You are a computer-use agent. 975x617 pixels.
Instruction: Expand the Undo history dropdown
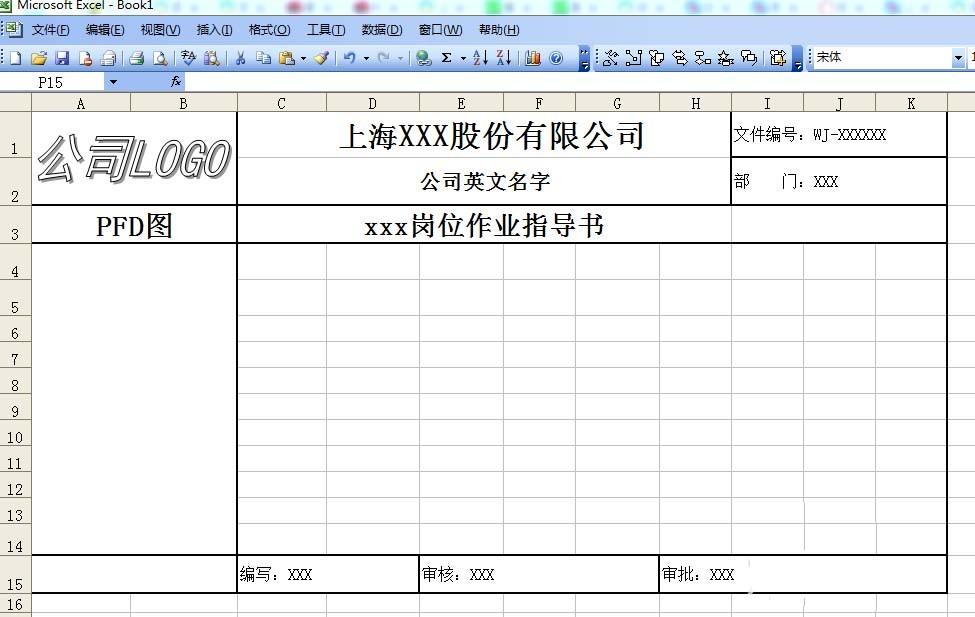[x=365, y=57]
